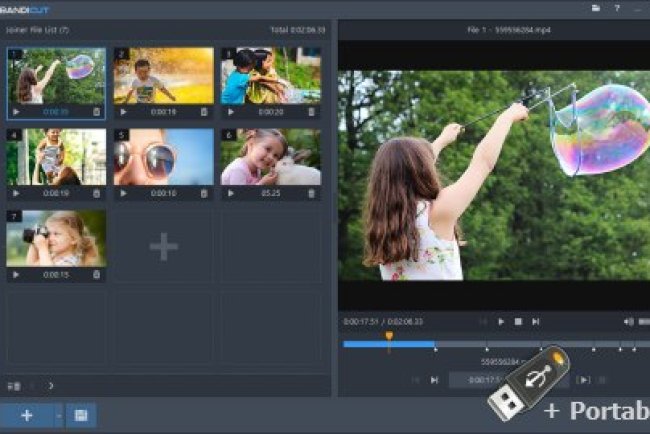
Task: Move selected clip back with left chevron
Action: coord(33,386)
